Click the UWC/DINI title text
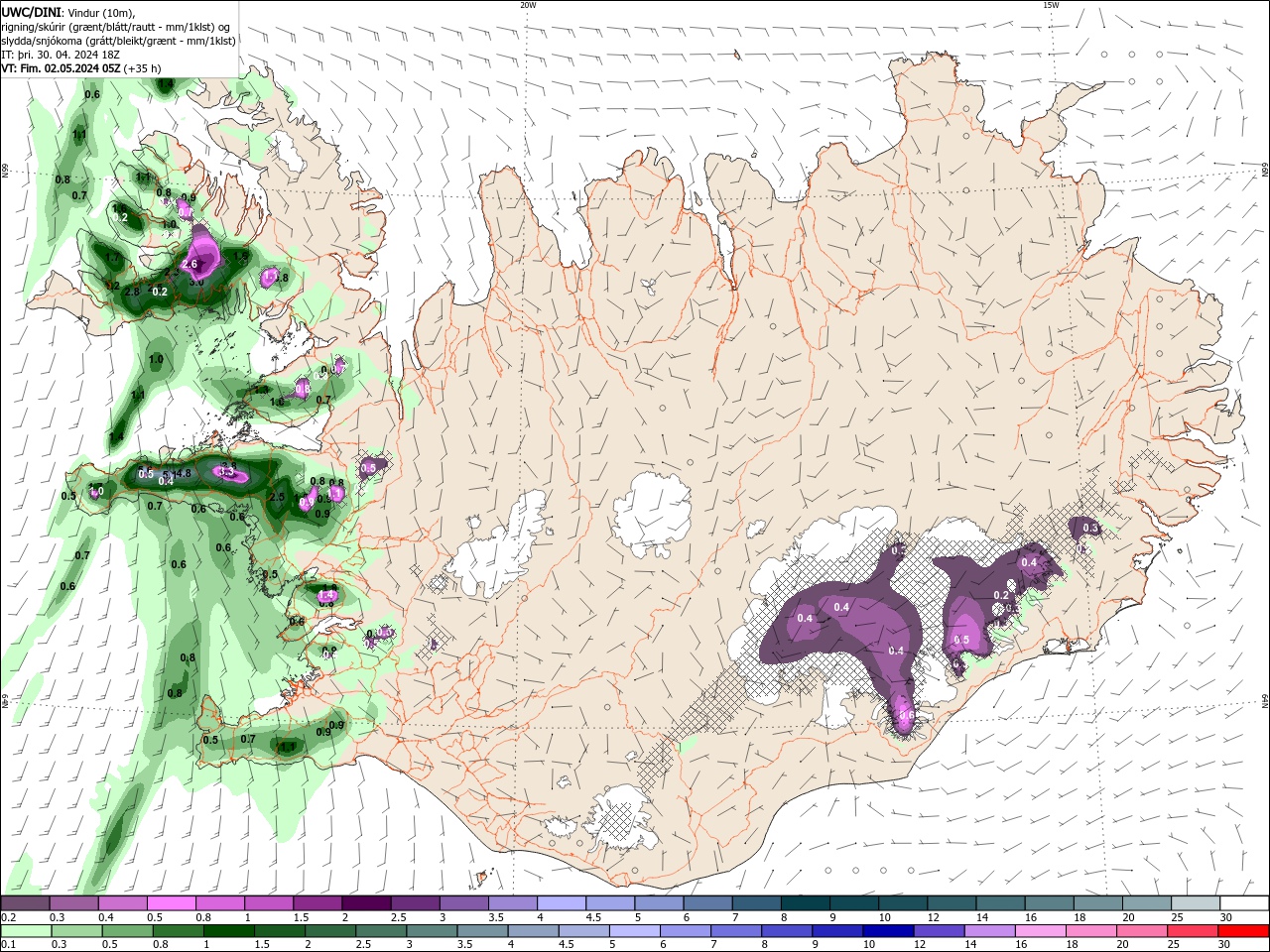1270x952 pixels. click(32, 12)
